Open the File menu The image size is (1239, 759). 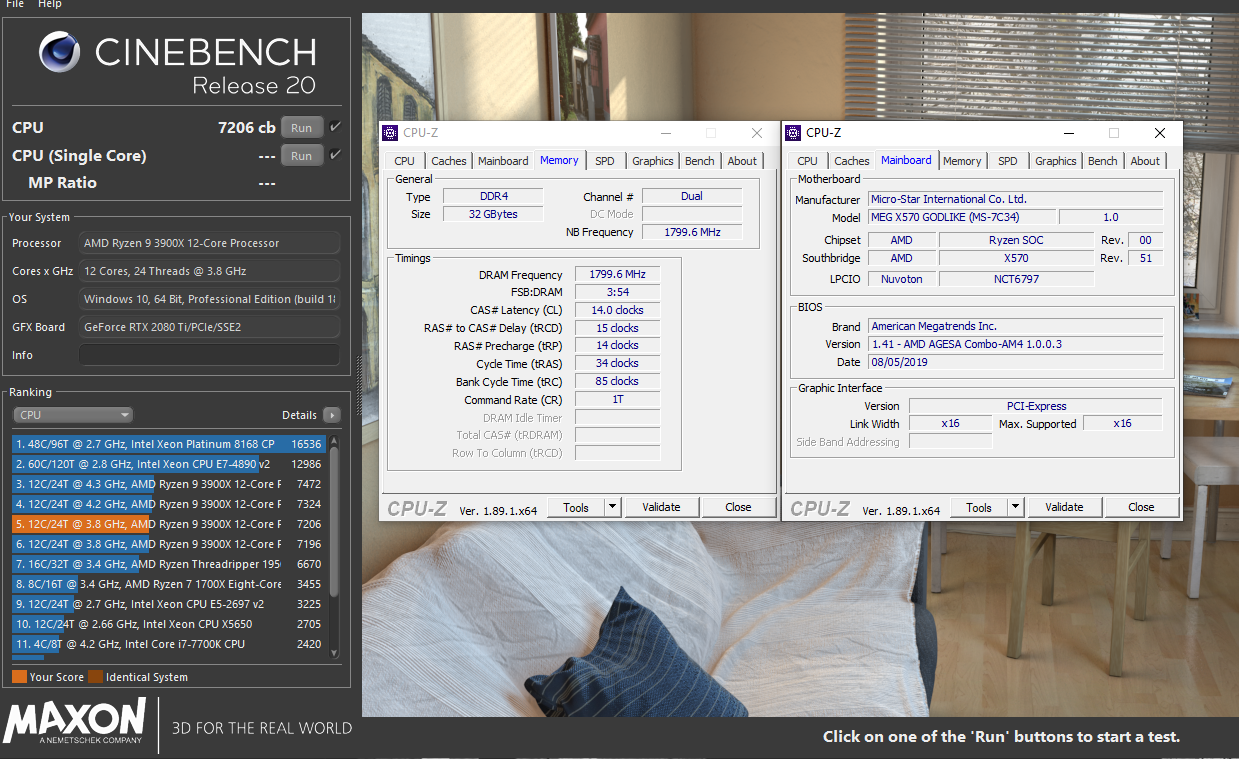point(15,4)
